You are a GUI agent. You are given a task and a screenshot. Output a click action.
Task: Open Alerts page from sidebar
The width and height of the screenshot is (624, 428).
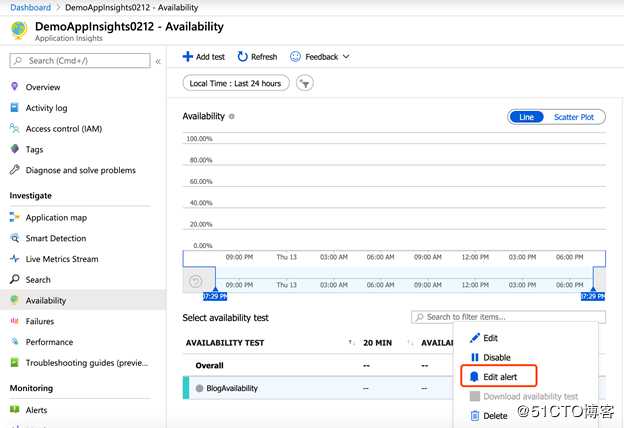pos(36,410)
